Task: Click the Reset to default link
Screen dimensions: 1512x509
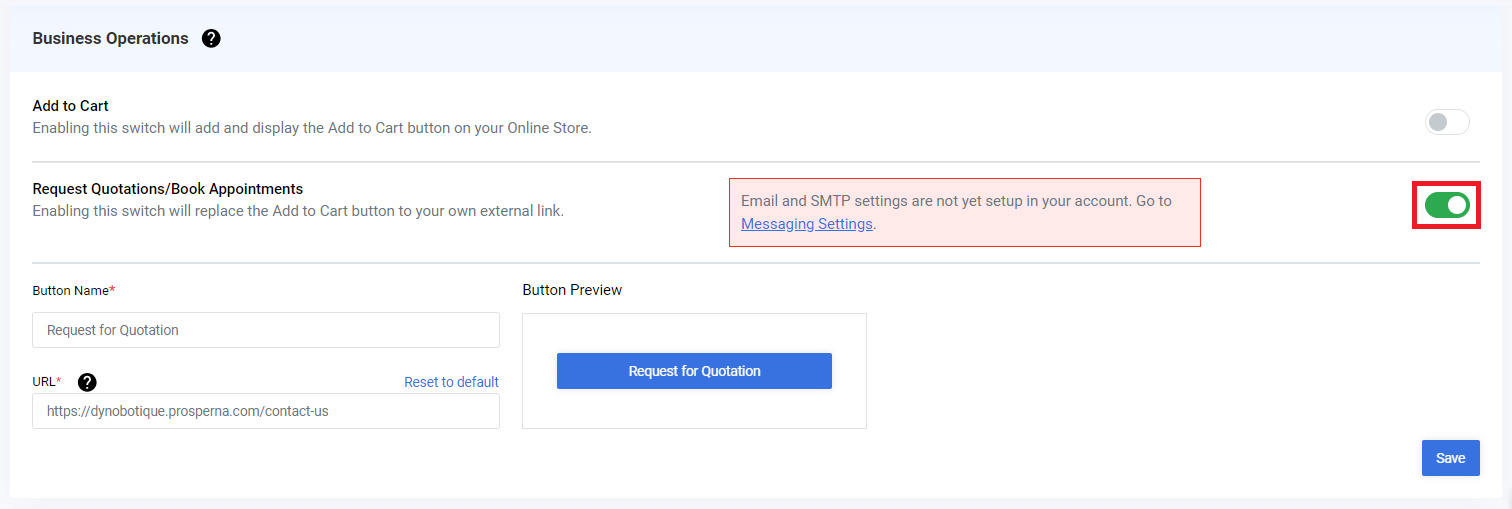Action: click(451, 382)
